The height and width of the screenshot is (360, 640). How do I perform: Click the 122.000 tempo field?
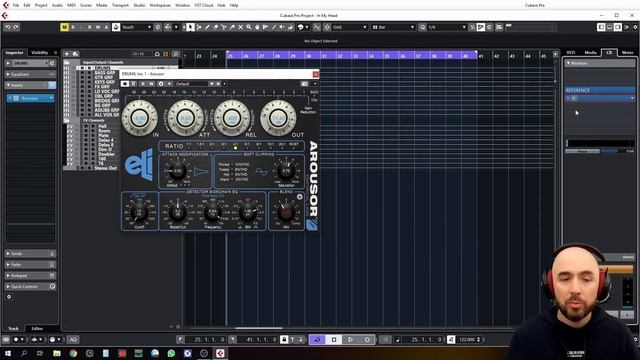[468, 340]
